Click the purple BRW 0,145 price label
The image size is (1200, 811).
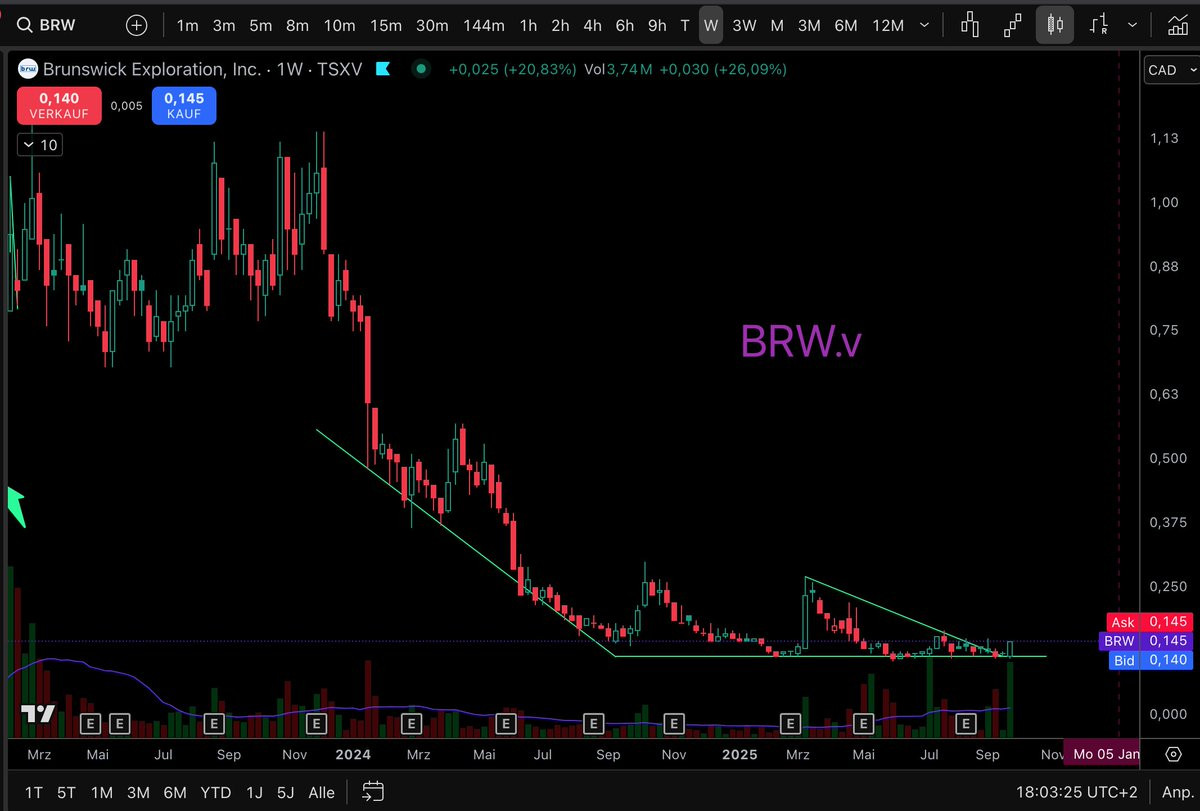[1145, 640]
